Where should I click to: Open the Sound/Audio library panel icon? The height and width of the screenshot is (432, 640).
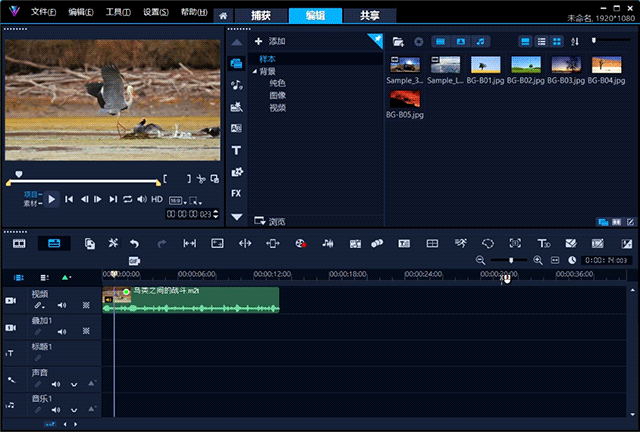coord(236,85)
